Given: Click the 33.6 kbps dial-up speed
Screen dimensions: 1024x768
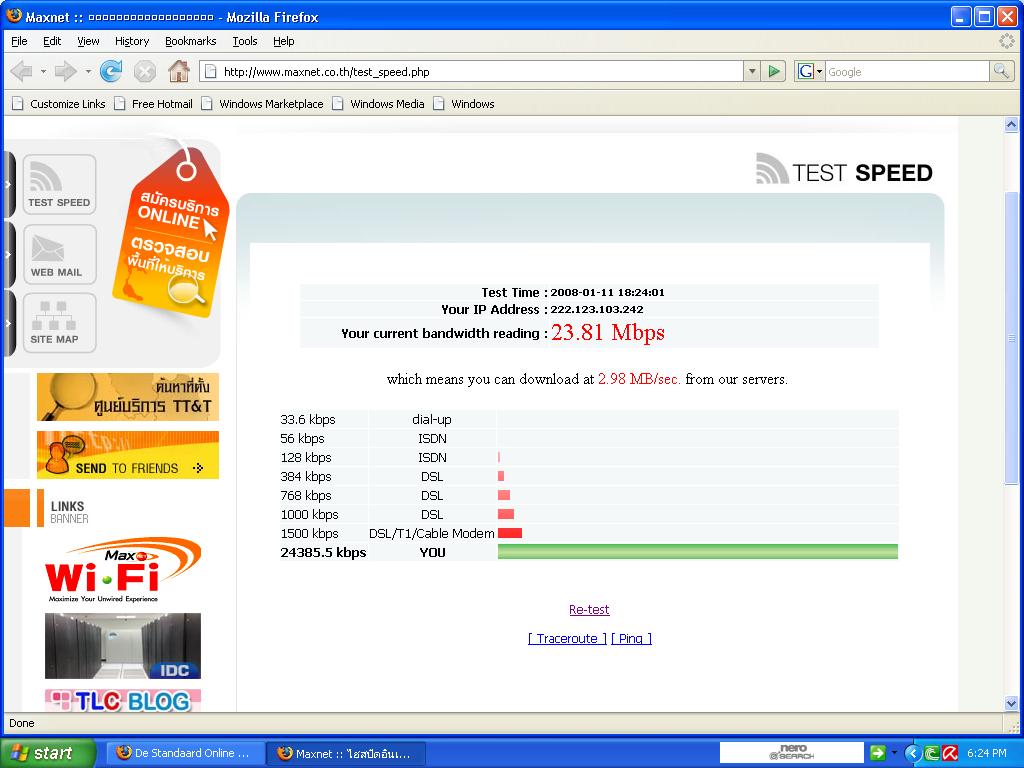Looking at the screenshot, I should (308, 419).
